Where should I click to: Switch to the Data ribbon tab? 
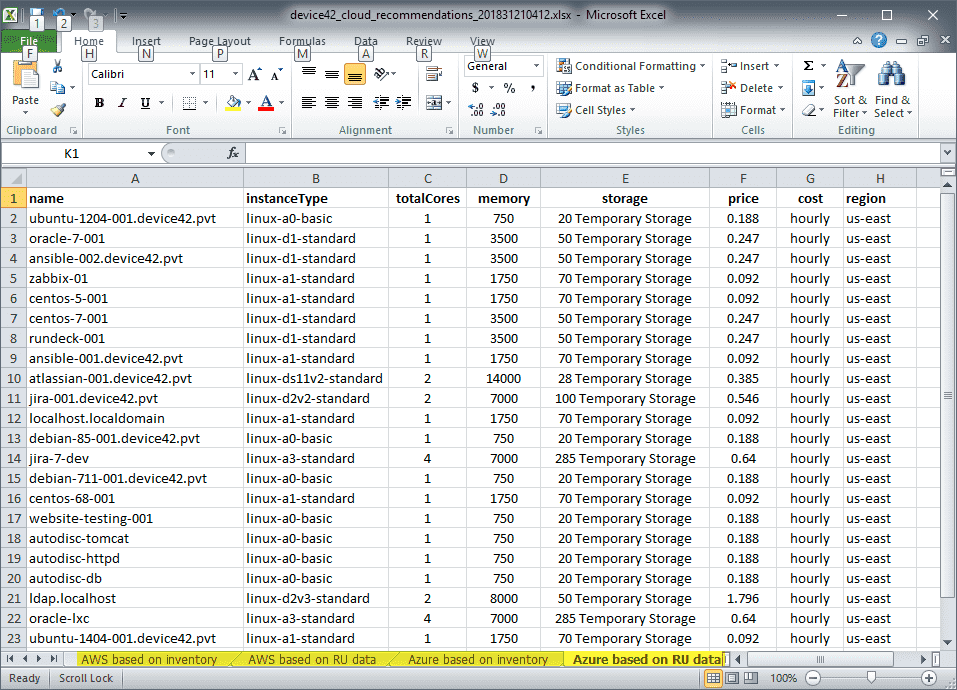point(366,41)
